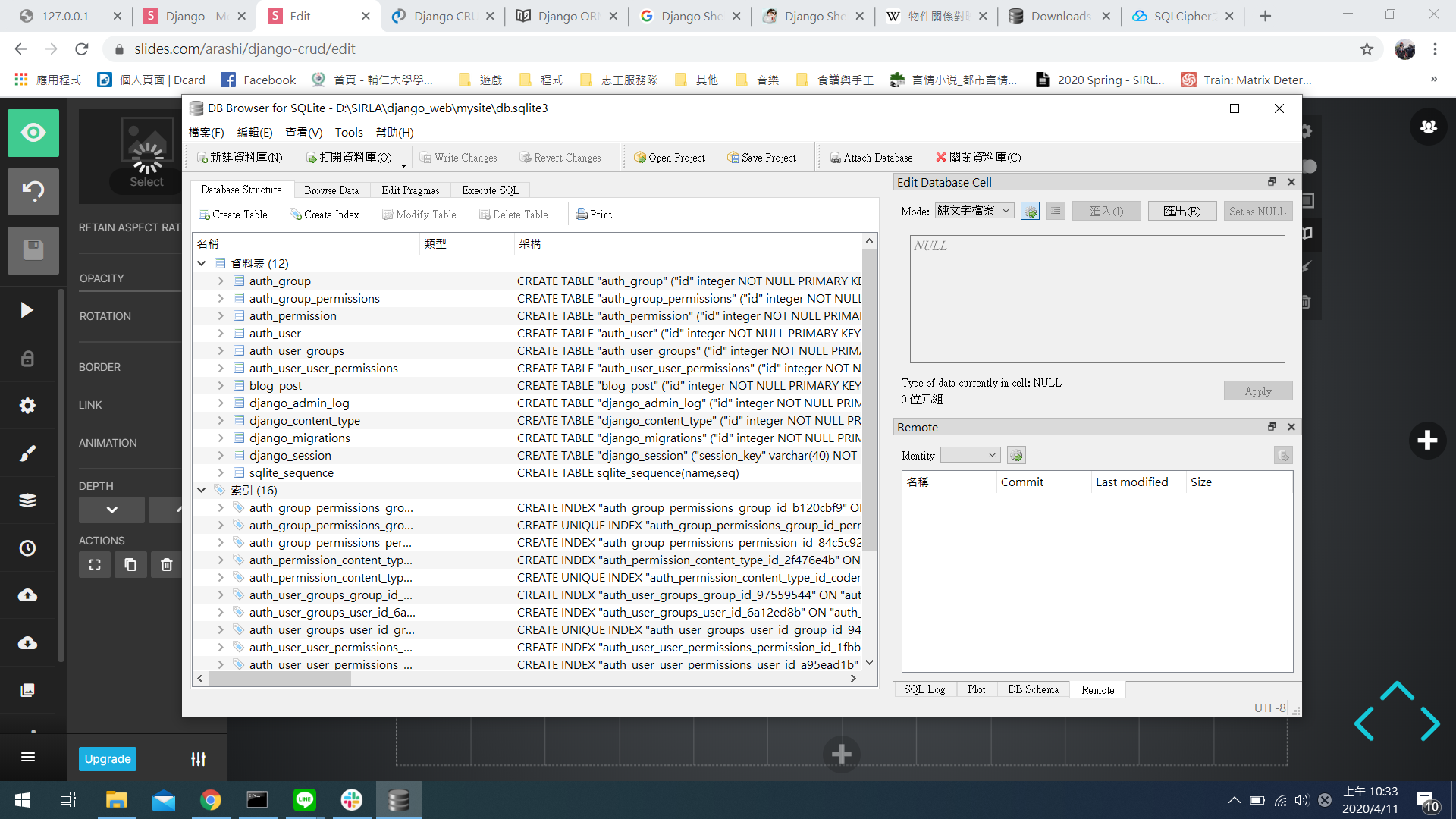
Task: Click the 匯出(E) export button
Action: point(1181,211)
